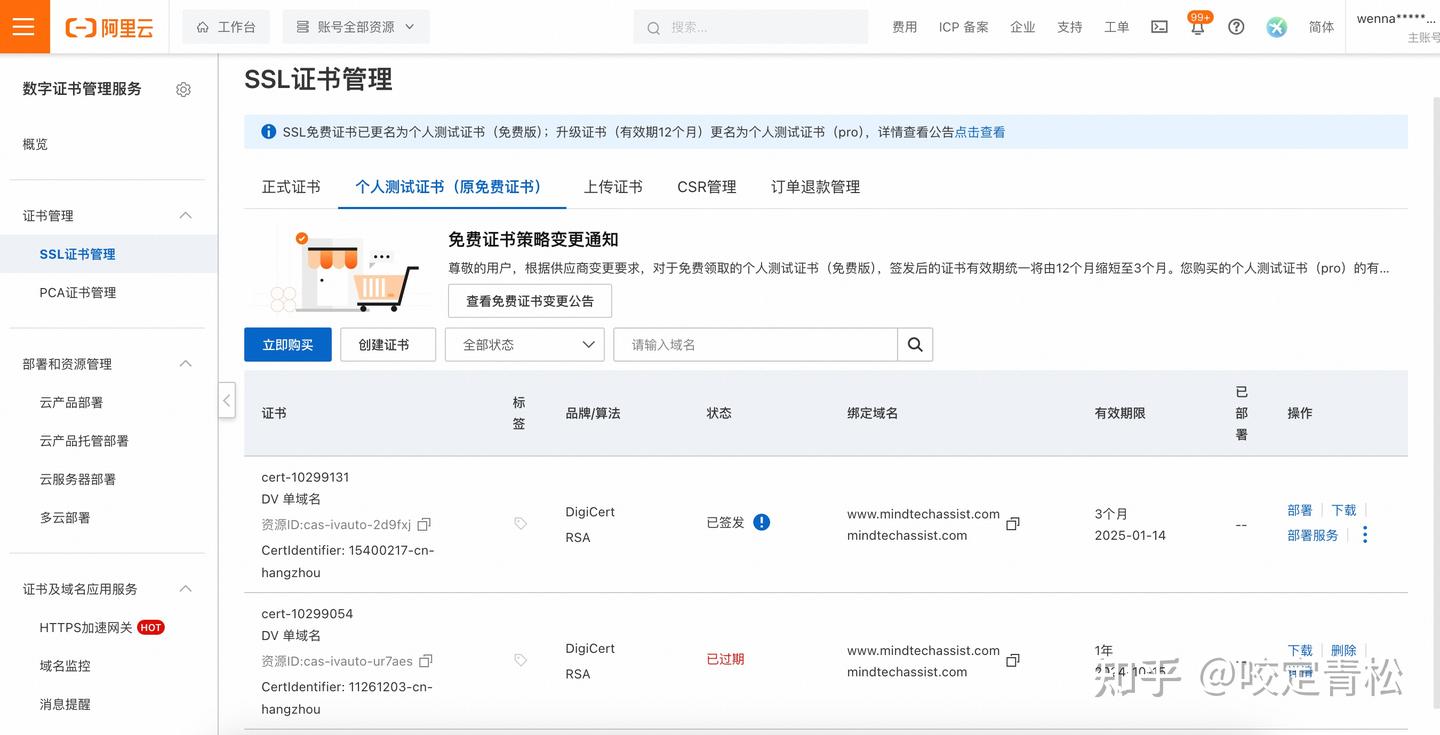Copy resource ID cas-ivauto-ur7aes
The height and width of the screenshot is (735, 1440).
[426, 661]
